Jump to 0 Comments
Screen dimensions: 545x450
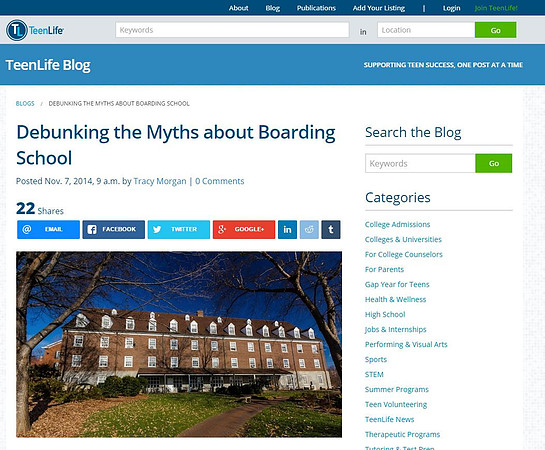click(x=220, y=181)
